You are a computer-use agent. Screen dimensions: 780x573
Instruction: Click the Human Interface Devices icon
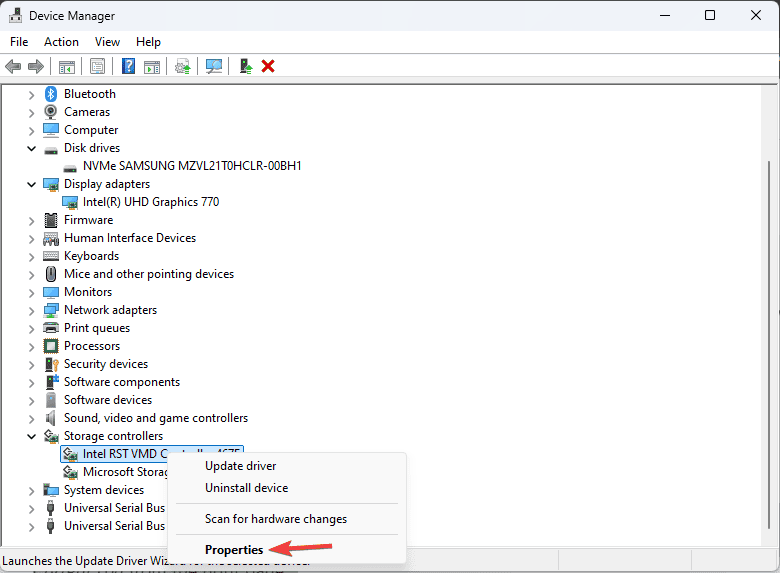51,238
